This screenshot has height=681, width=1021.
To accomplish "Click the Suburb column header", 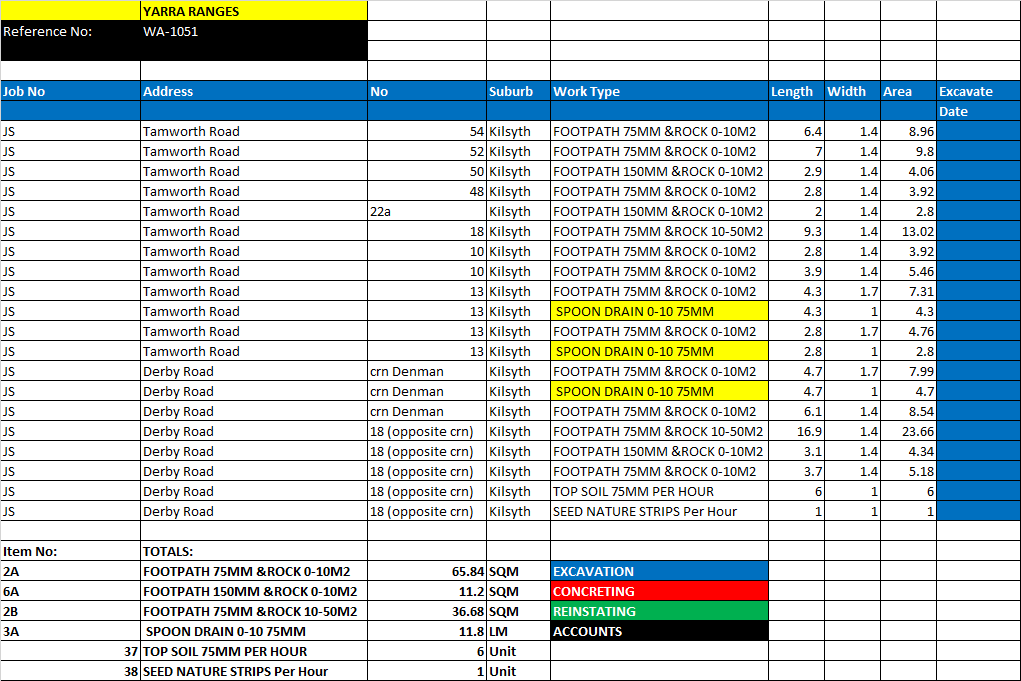I will (x=517, y=91).
